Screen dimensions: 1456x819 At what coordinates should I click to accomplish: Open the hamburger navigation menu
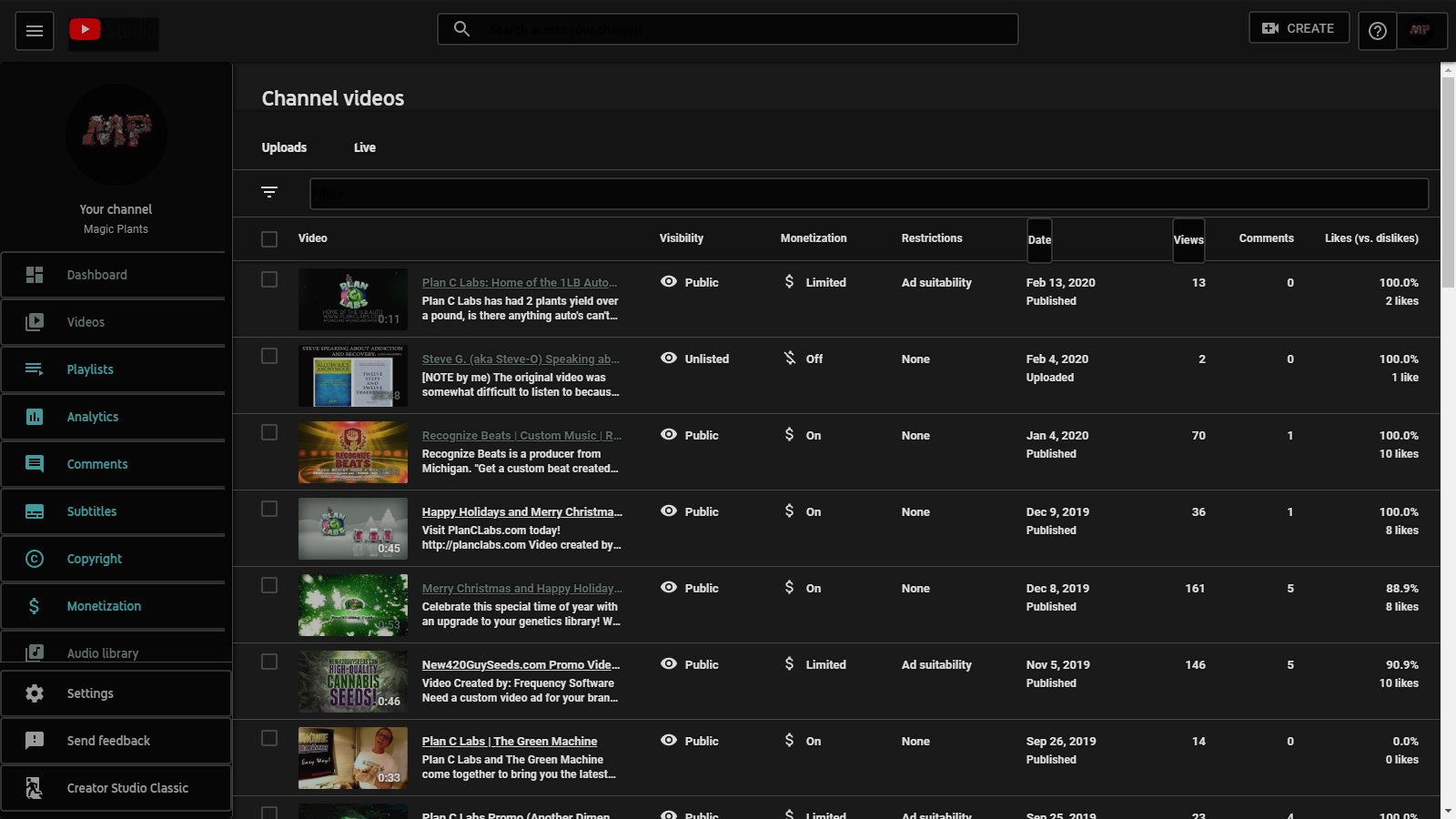coord(34,30)
